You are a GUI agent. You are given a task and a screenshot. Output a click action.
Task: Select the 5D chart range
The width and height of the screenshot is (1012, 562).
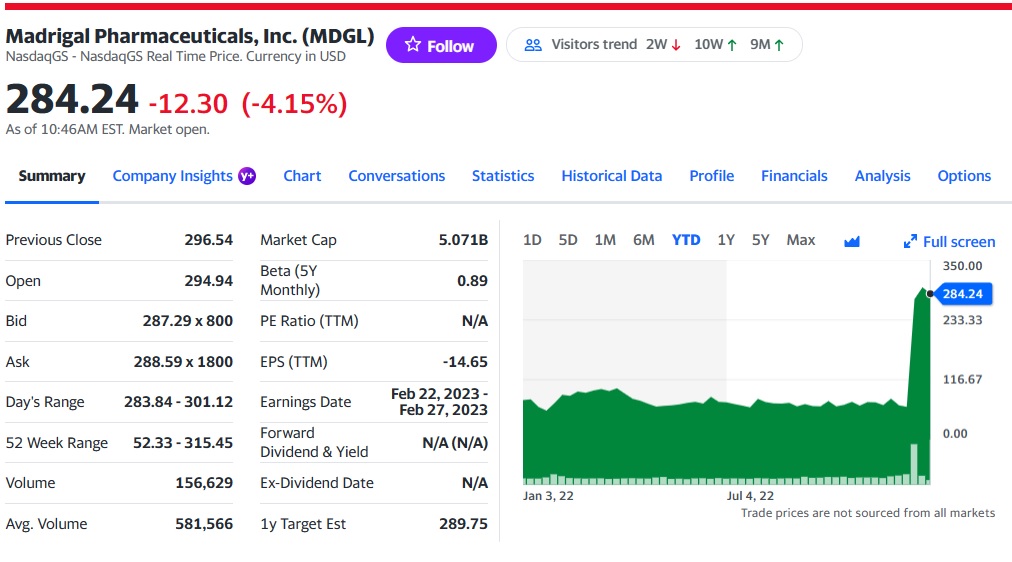point(568,240)
